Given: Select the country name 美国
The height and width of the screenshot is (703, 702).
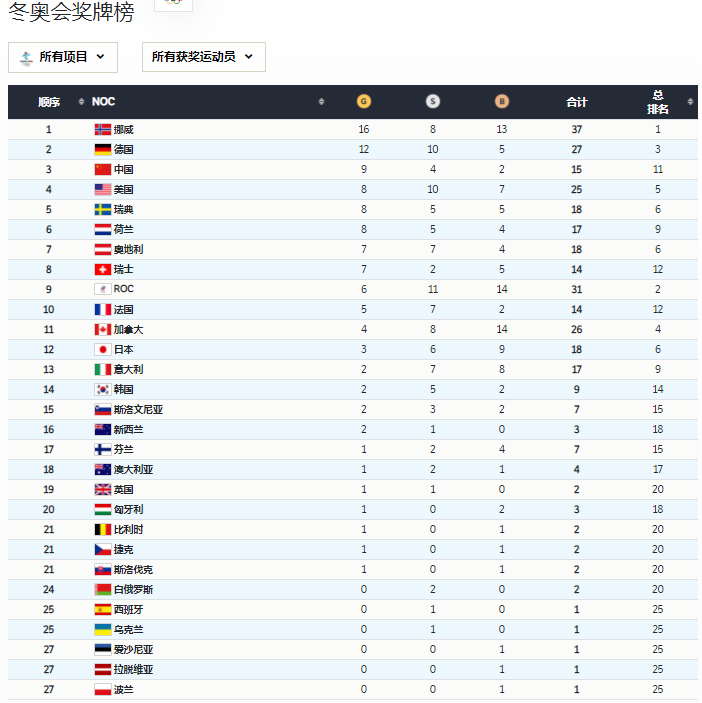Looking at the screenshot, I should click(x=123, y=189).
